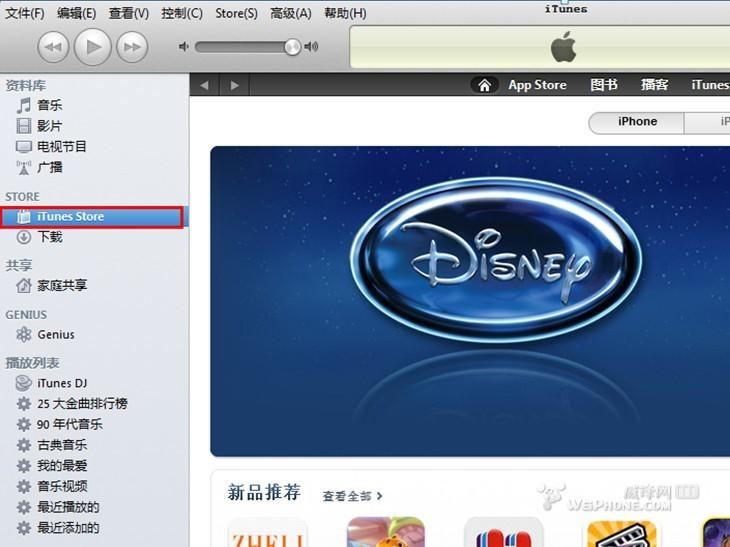Viewport: 730px width, 547px height.
Task: Open the 文件(F) menu
Action: click(x=25, y=13)
